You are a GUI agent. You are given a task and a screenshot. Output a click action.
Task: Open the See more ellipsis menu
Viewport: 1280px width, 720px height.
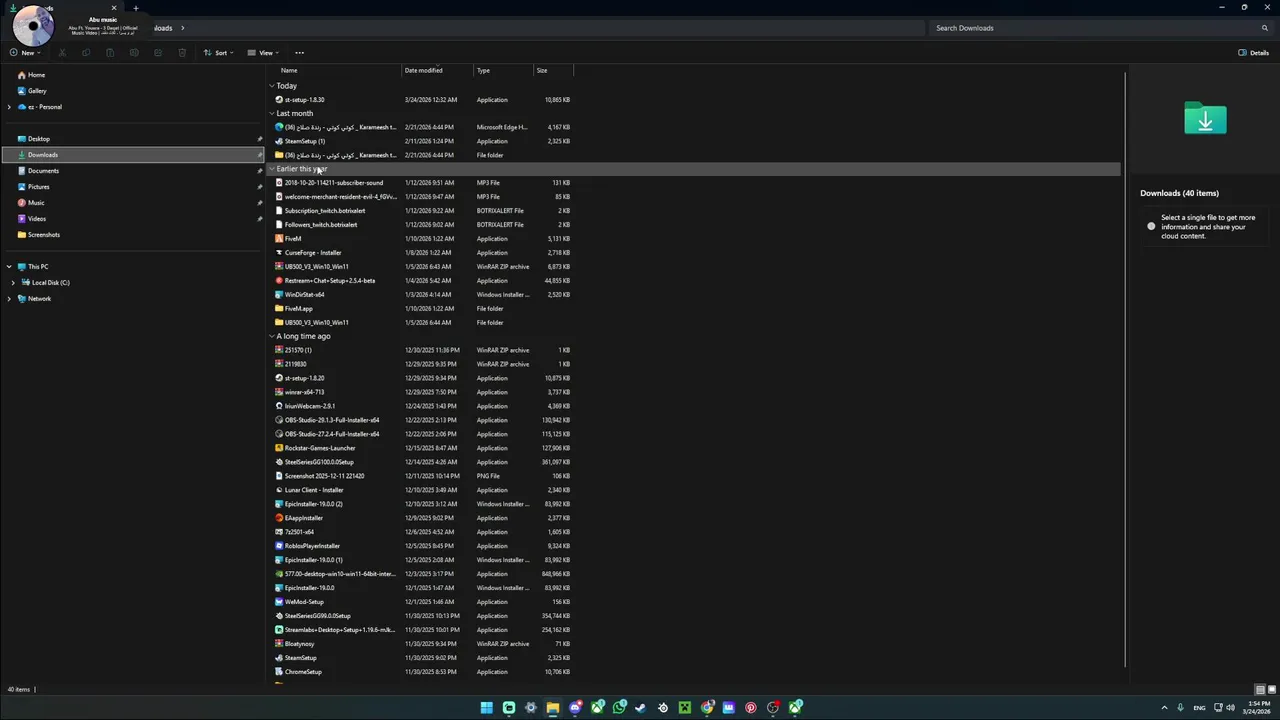[299, 53]
